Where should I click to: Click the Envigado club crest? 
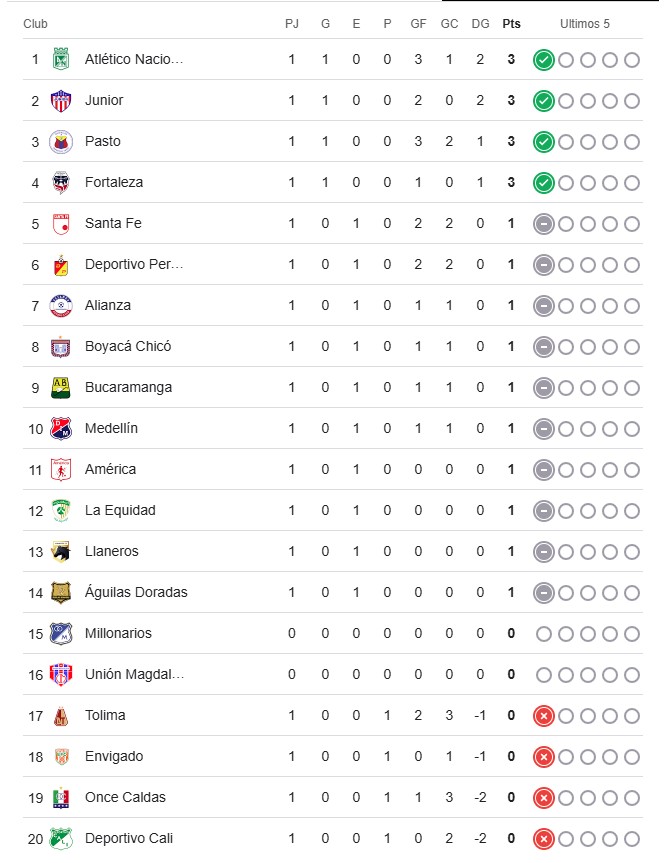(x=61, y=756)
